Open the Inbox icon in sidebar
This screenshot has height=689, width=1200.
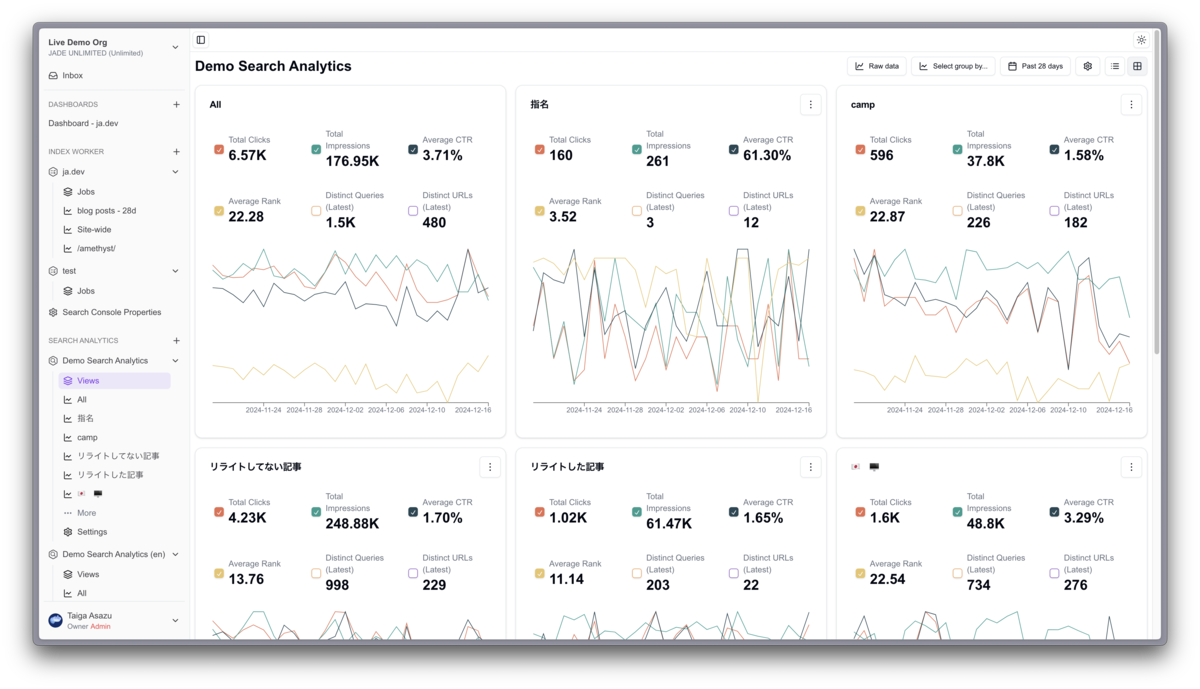coord(54,75)
